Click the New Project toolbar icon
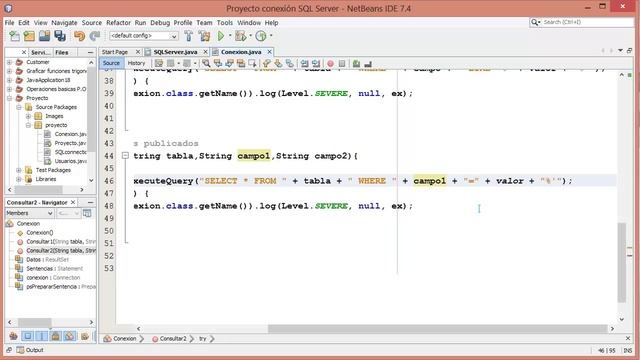640x360 pixels. click(x=29, y=36)
